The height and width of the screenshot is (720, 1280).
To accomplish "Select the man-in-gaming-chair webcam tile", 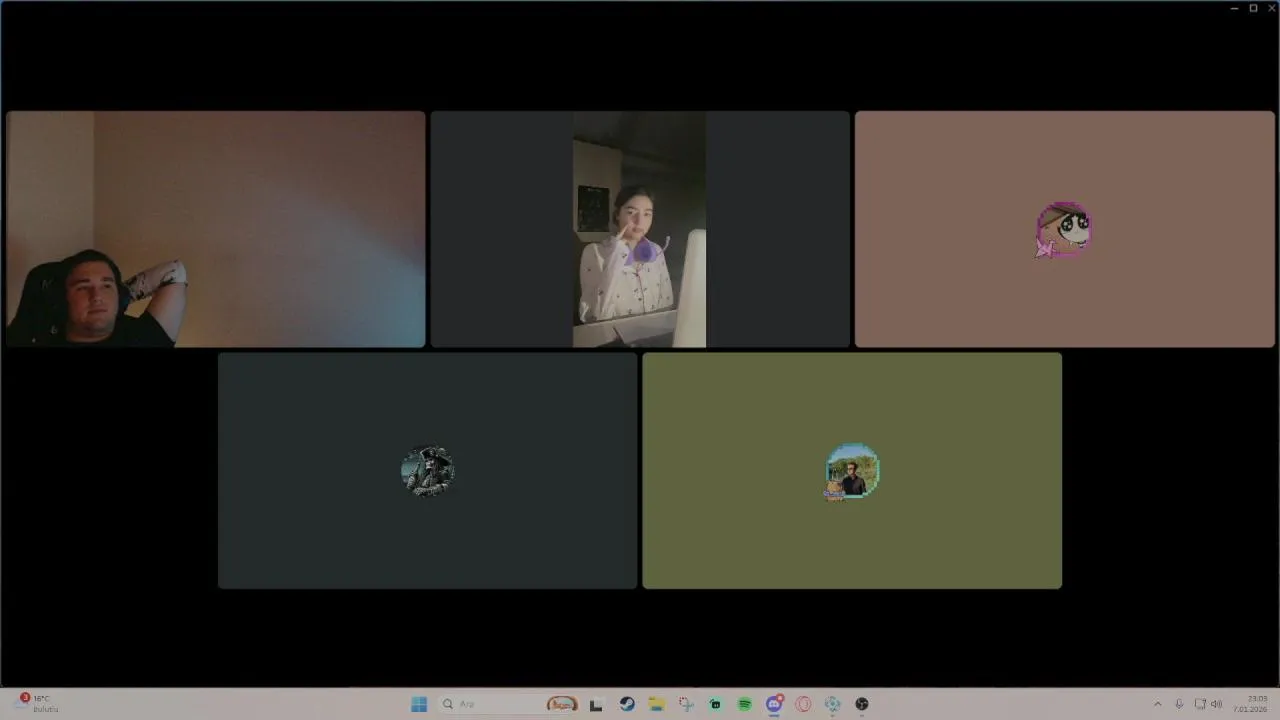I will [x=216, y=229].
